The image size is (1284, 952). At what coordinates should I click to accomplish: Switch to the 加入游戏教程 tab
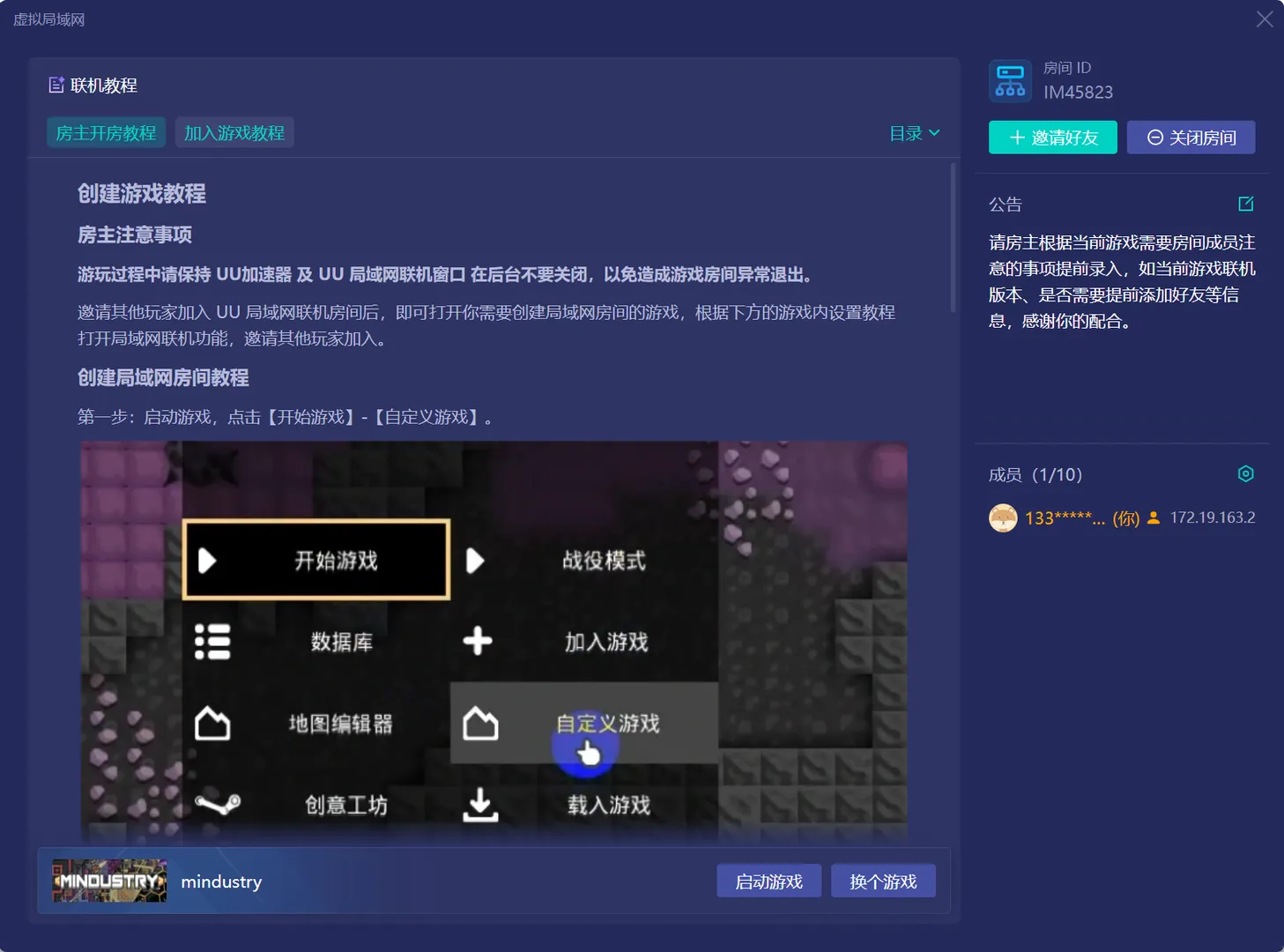tap(234, 133)
